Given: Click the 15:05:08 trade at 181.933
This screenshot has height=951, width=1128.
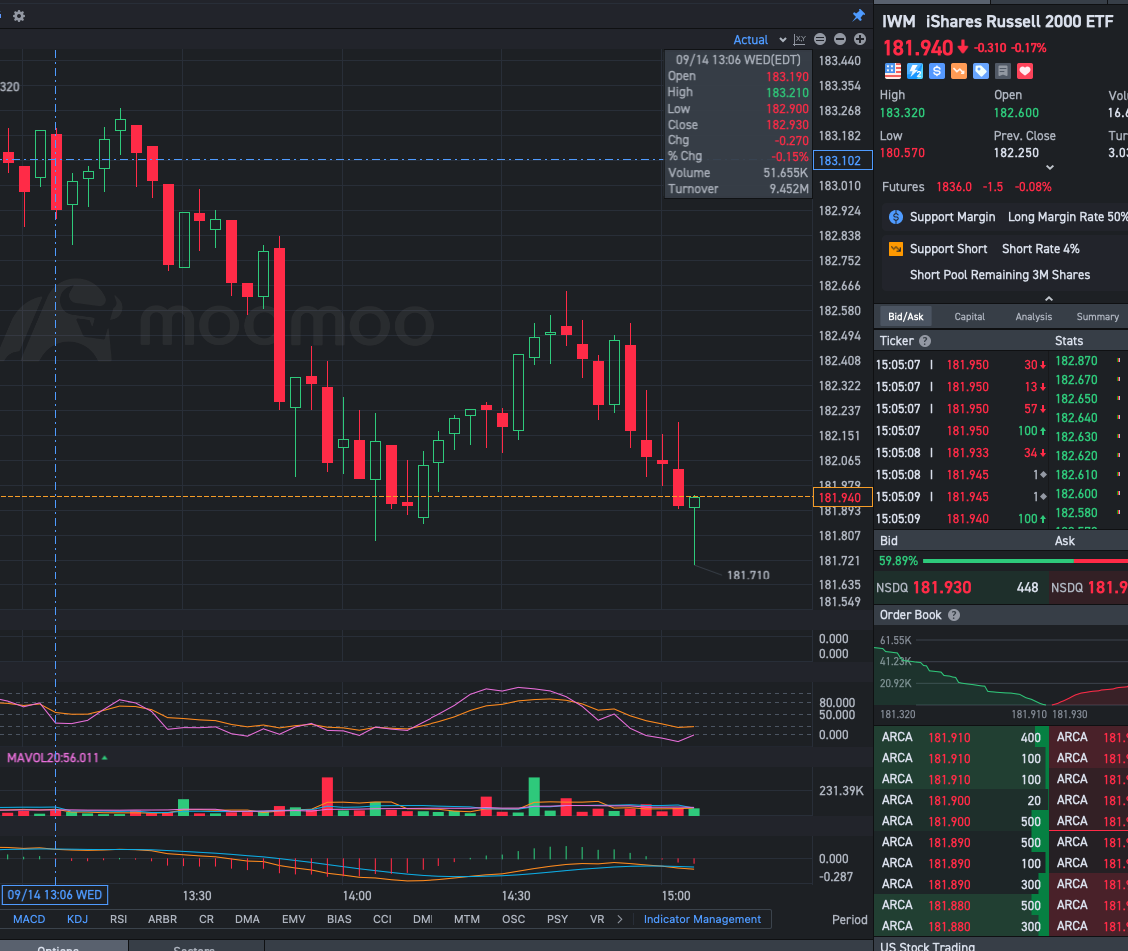Looking at the screenshot, I should 961,452.
